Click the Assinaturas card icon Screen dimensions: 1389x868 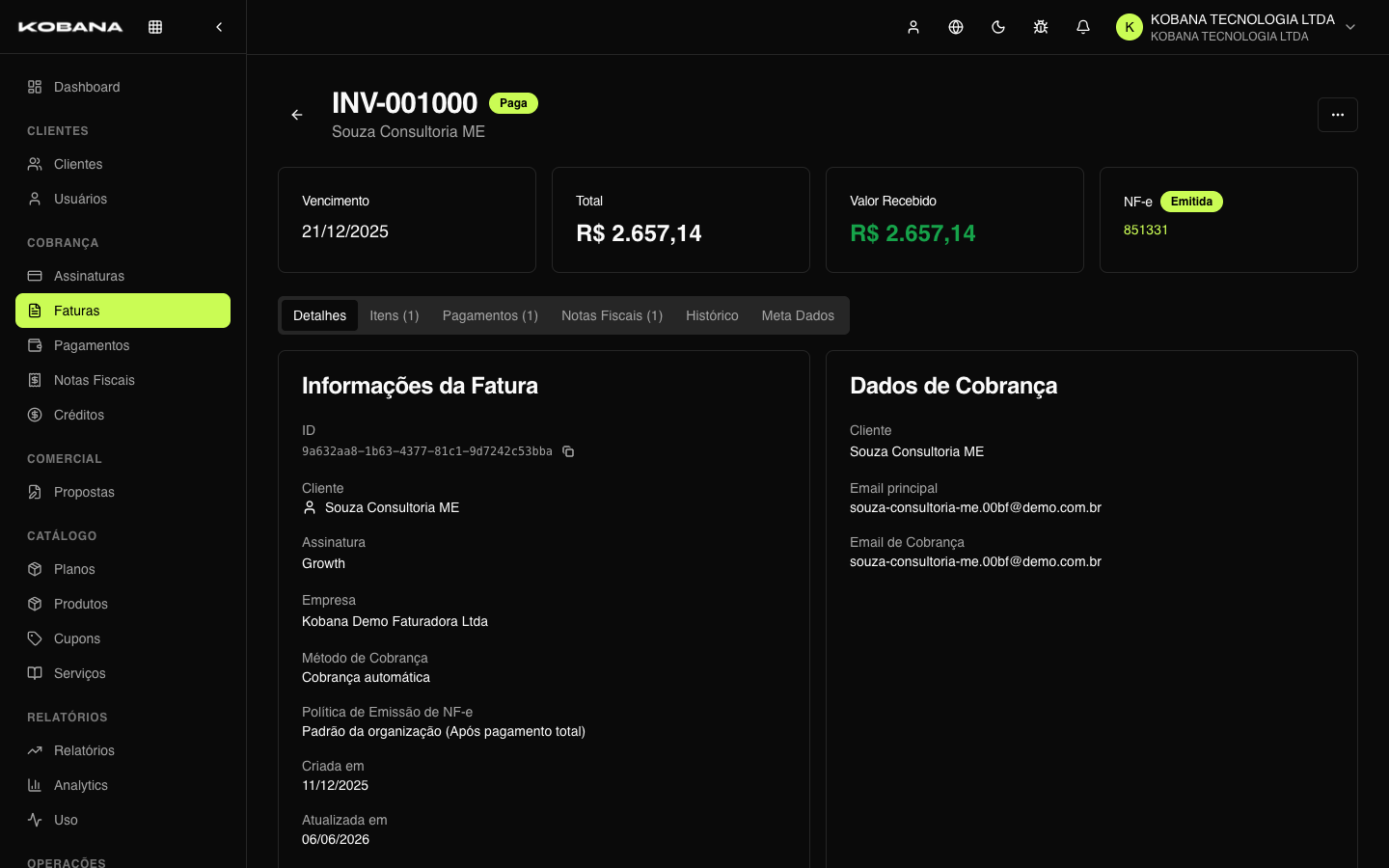click(35, 276)
